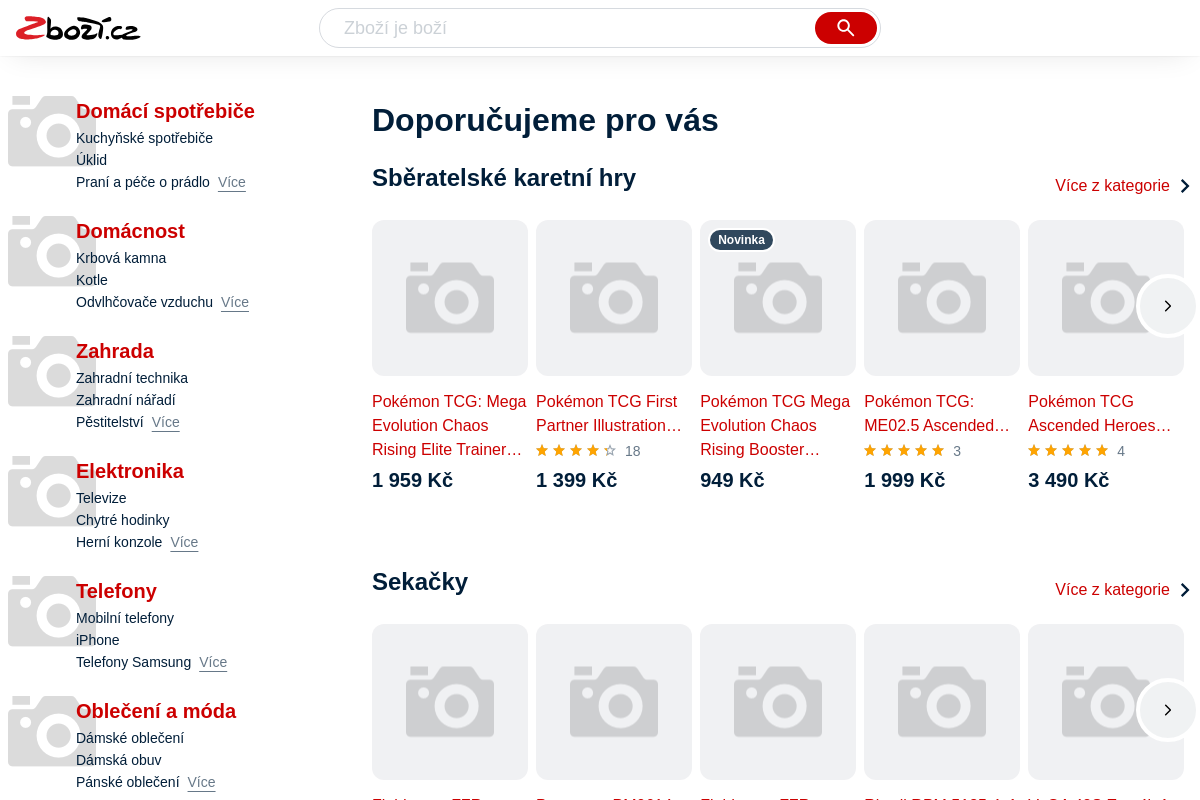Screen dimensions: 1200x800
Task: Advance the Sekačky carousel arrow
Action: (1167, 710)
